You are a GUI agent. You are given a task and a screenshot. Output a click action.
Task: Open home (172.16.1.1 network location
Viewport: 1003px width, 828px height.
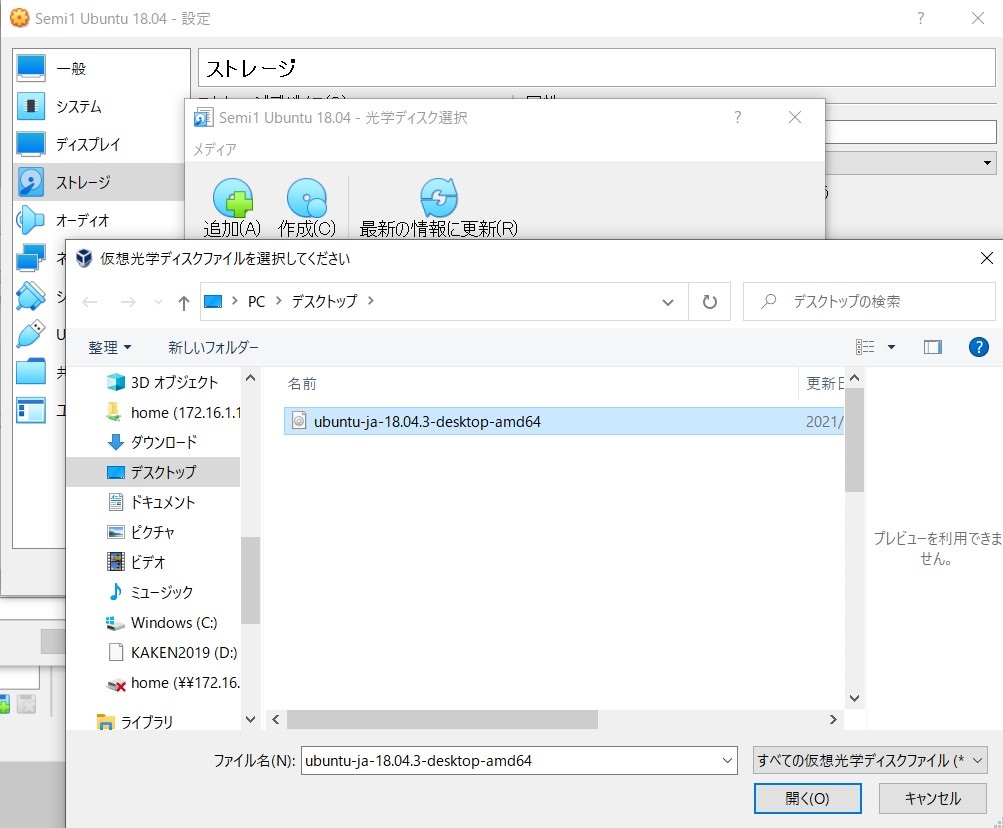point(173,412)
